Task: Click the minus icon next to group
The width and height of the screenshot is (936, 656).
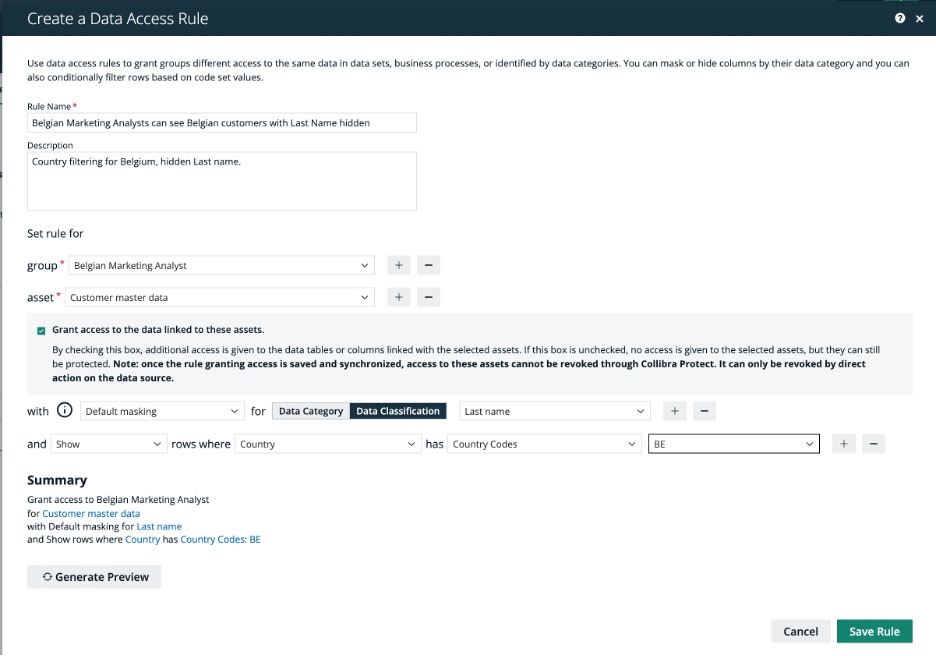Action: coord(428,265)
